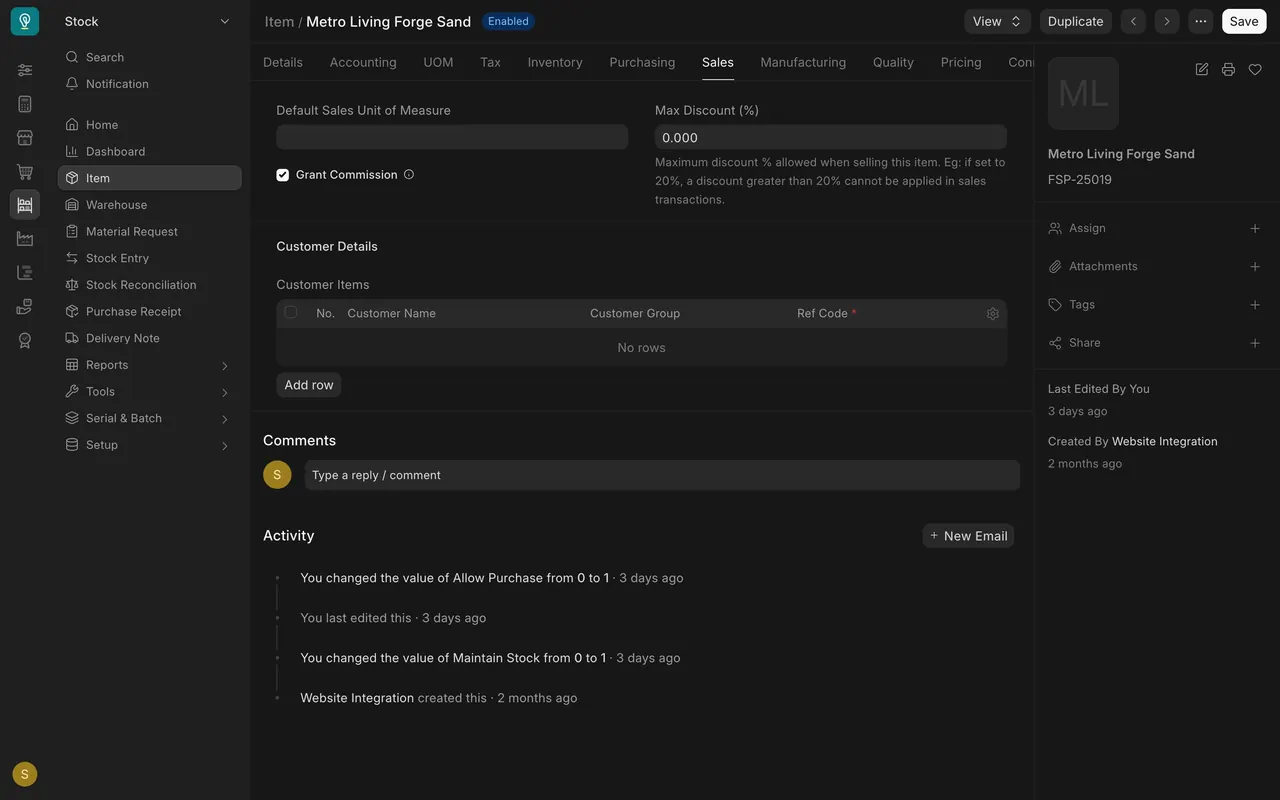Open the three-dots more options menu
This screenshot has height=800, width=1280.
pyautogui.click(x=1201, y=21)
